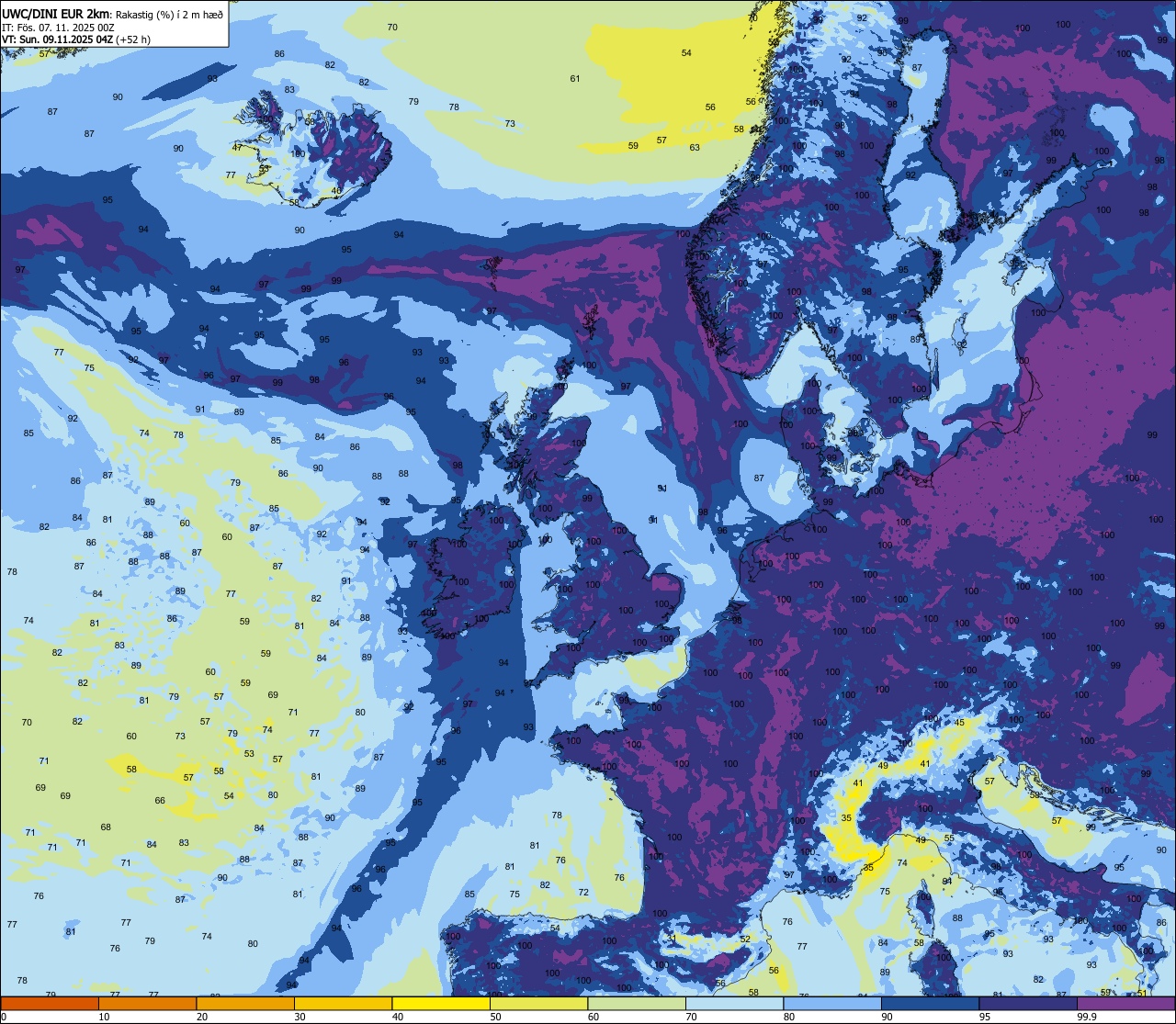Click the 0–10 dark orange legend swatch
Image resolution: width=1176 pixels, height=1024 pixels.
pyautogui.click(x=50, y=1003)
